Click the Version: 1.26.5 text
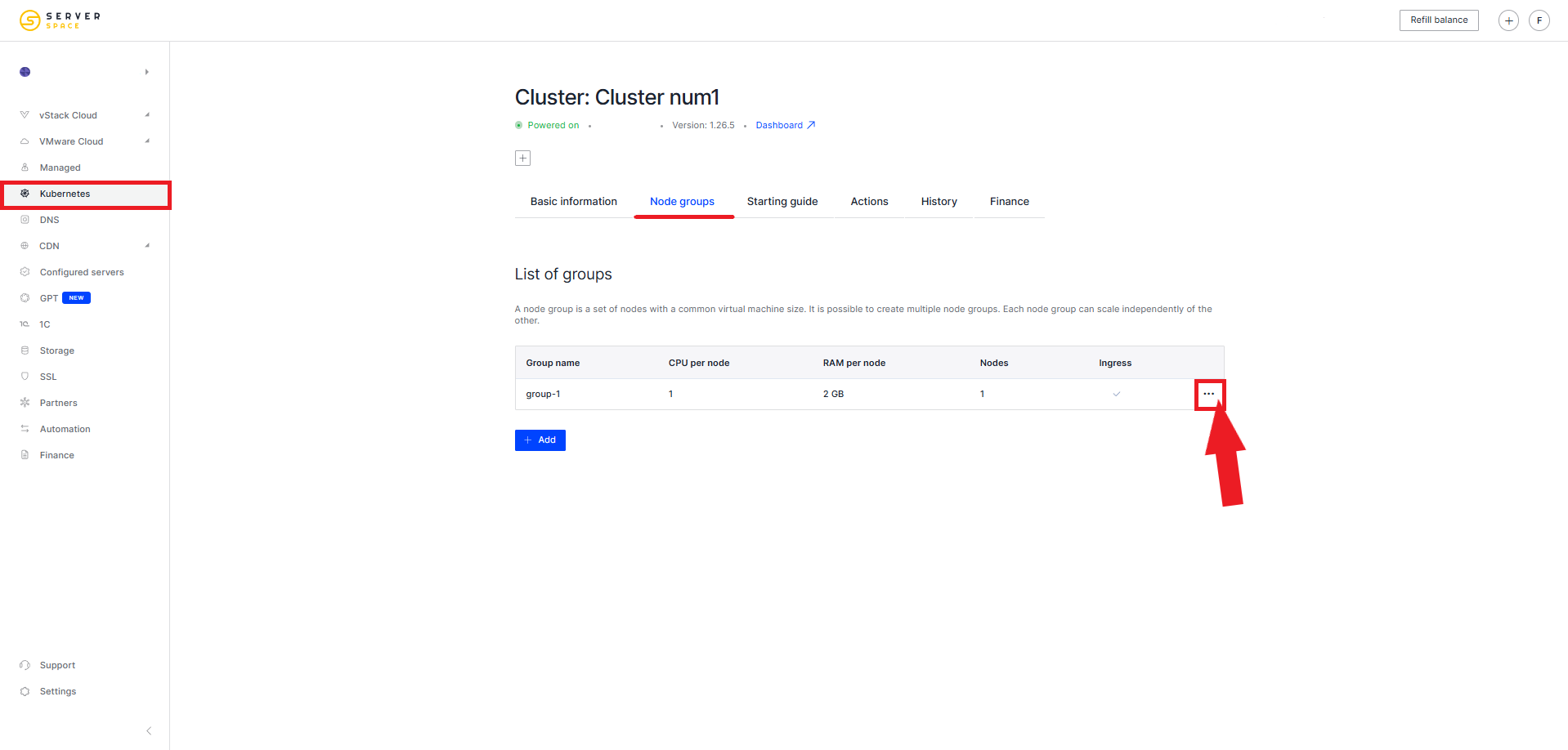Viewport: 1568px width, 750px height. (703, 125)
